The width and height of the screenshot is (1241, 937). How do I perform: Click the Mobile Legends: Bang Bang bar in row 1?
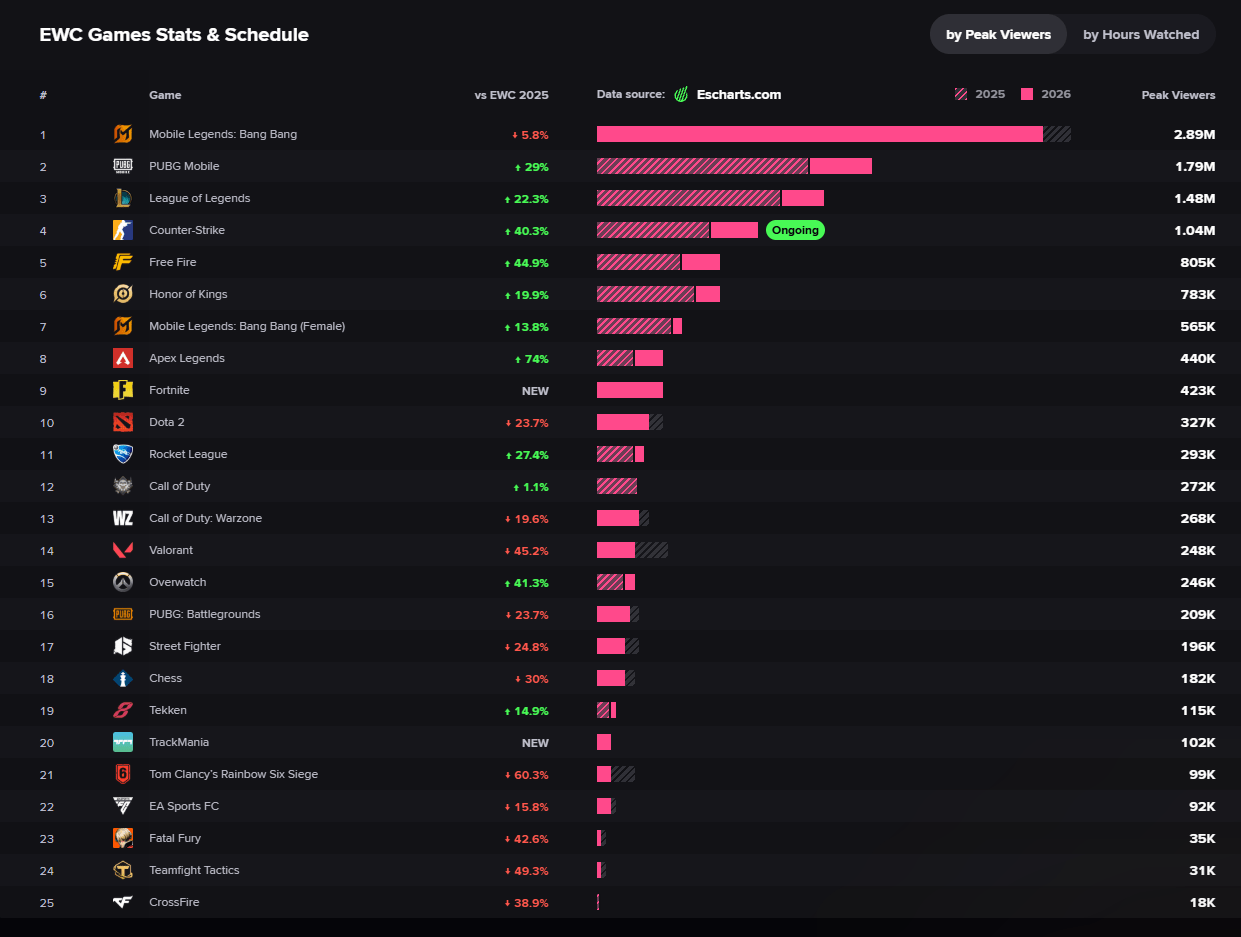point(834,134)
